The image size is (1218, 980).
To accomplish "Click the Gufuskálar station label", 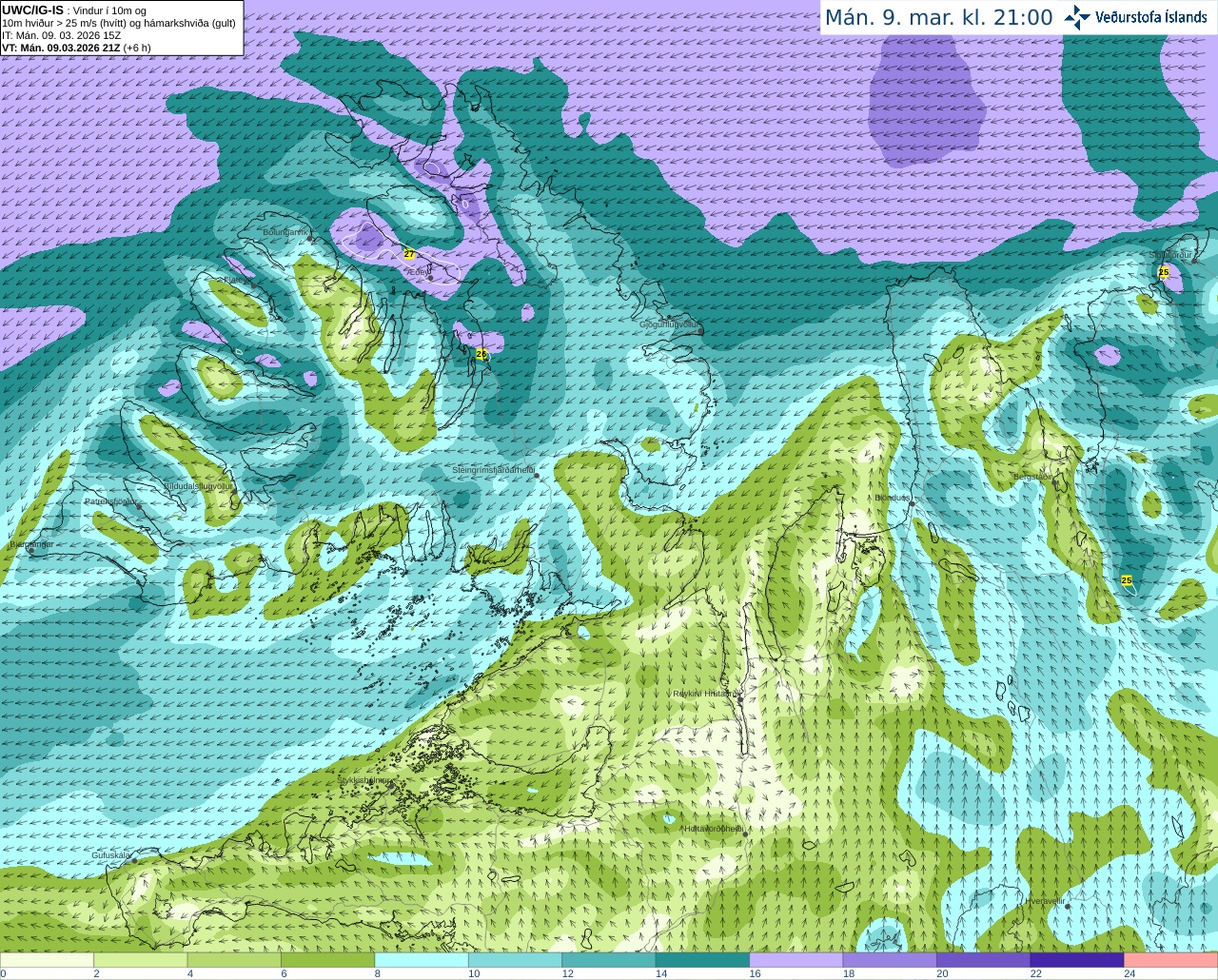I will (111, 855).
